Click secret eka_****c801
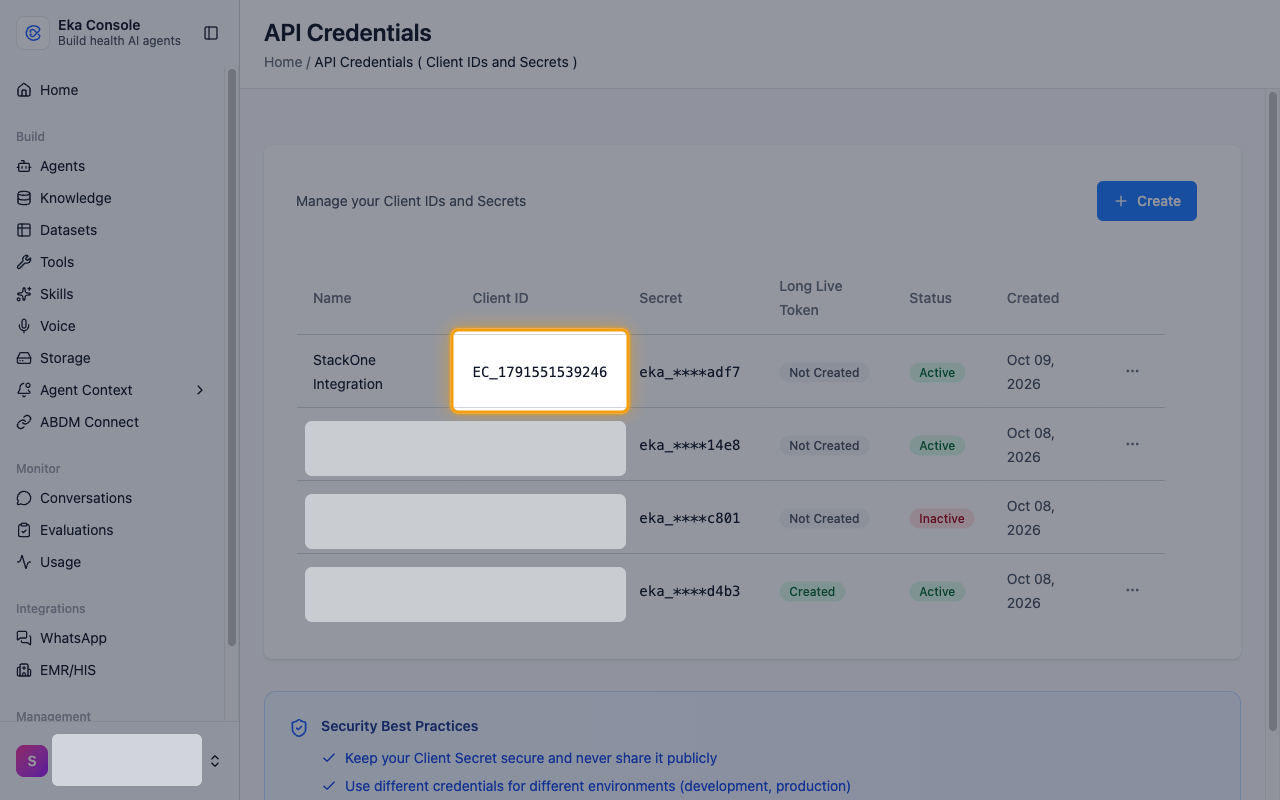 (690, 518)
